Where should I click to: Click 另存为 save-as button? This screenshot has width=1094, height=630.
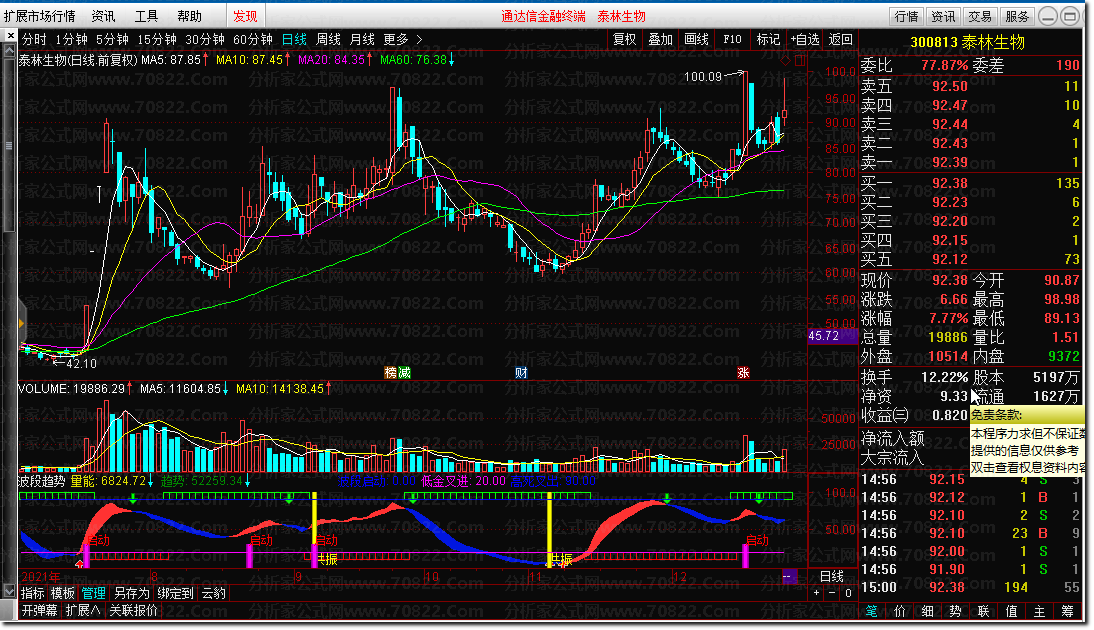coord(132,594)
